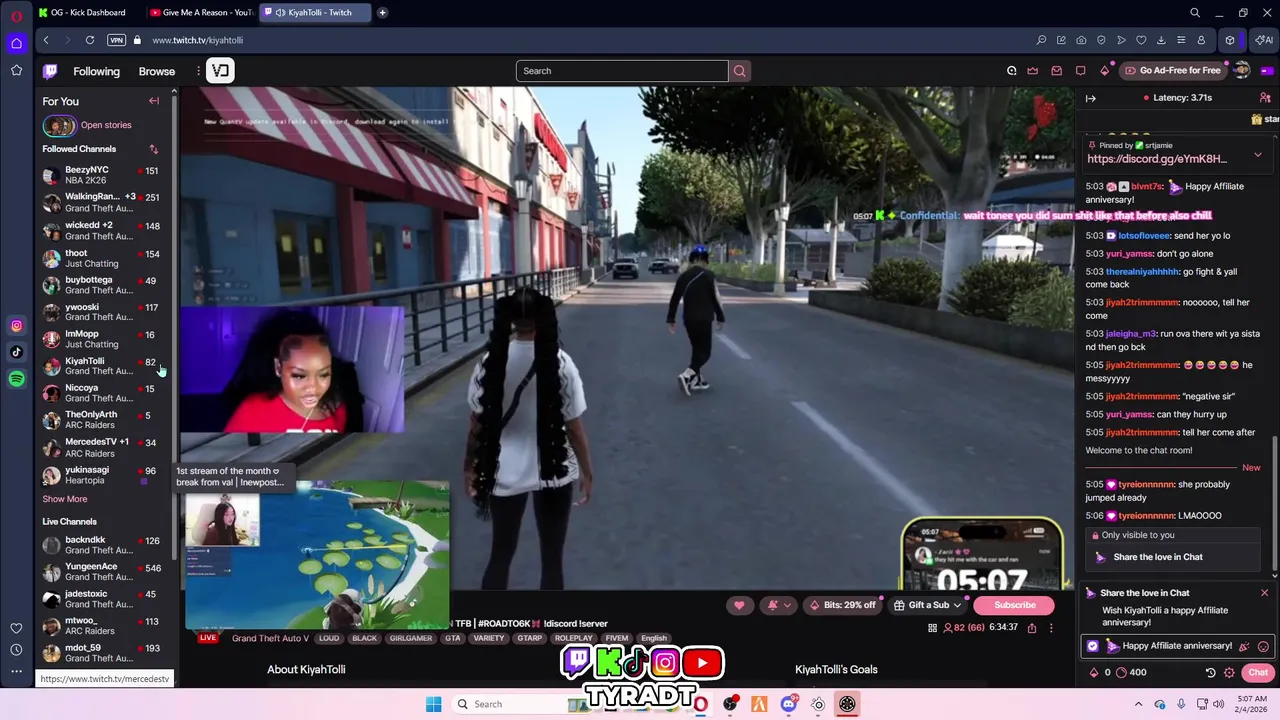Click the heart follow icon under the video
Image resolution: width=1280 pixels, height=720 pixels.
[x=739, y=605]
